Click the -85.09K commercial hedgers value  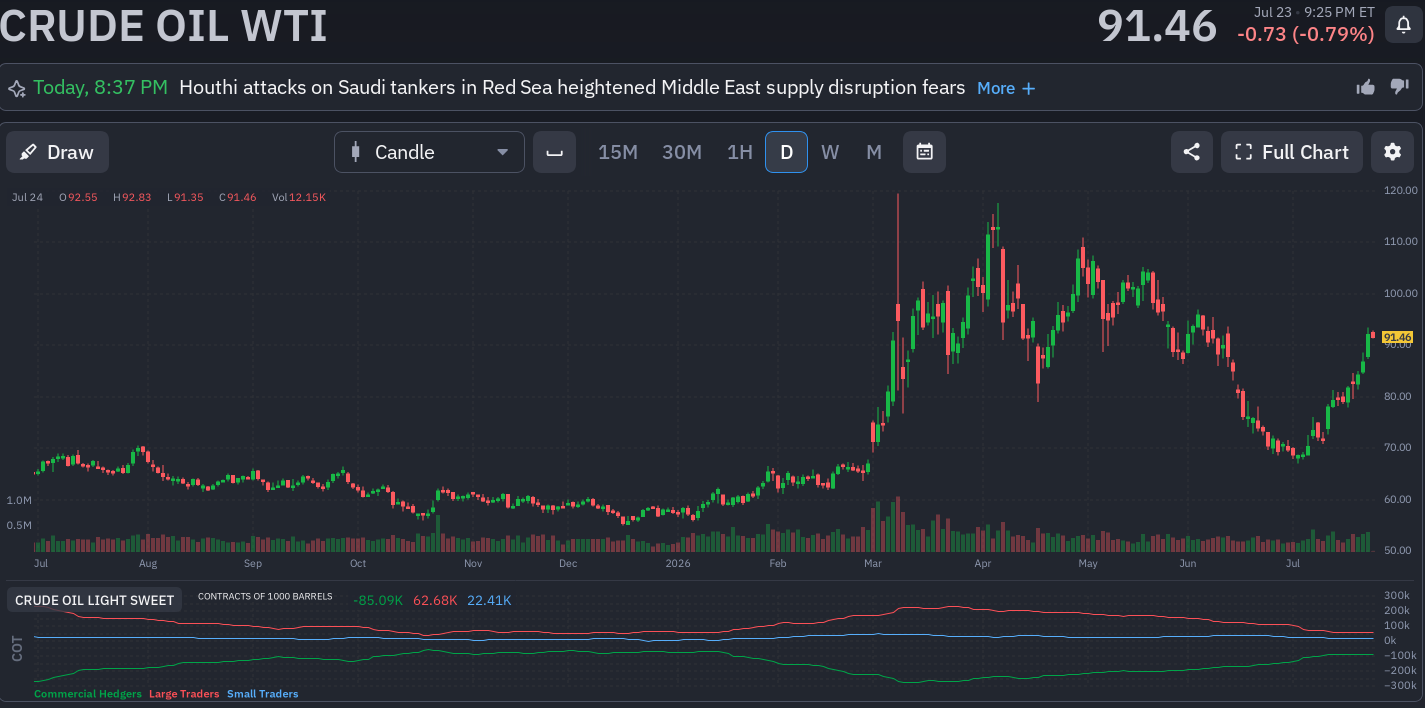(378, 600)
